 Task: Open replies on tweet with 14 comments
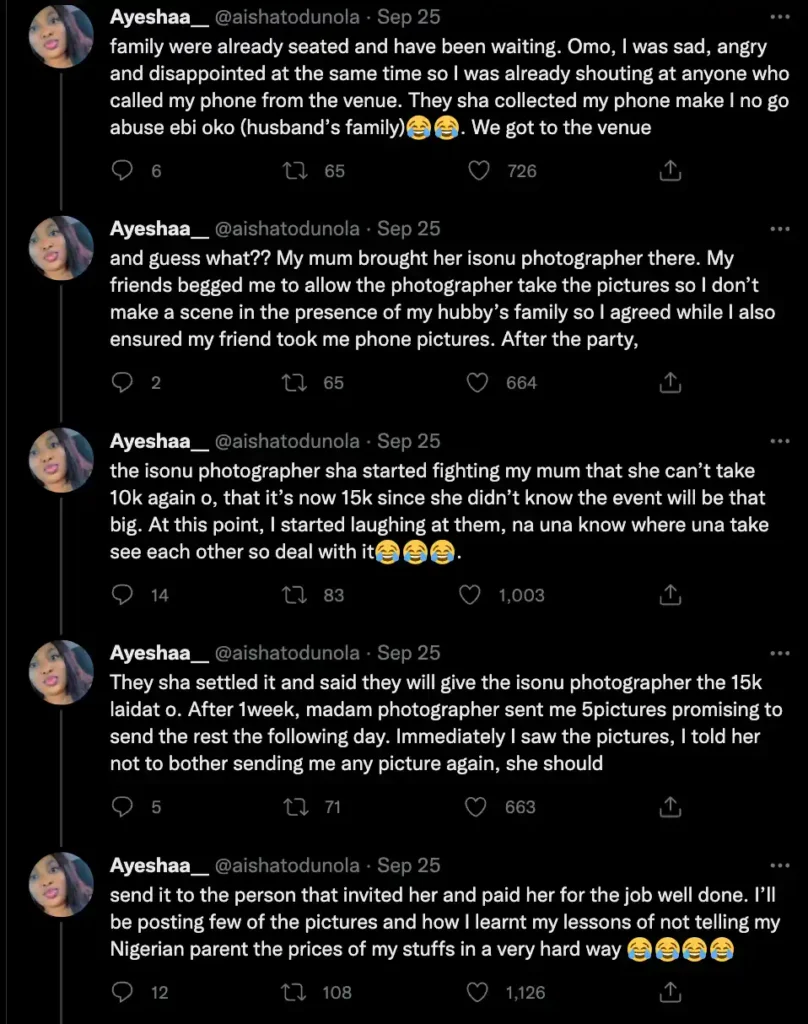pyautogui.click(x=122, y=595)
